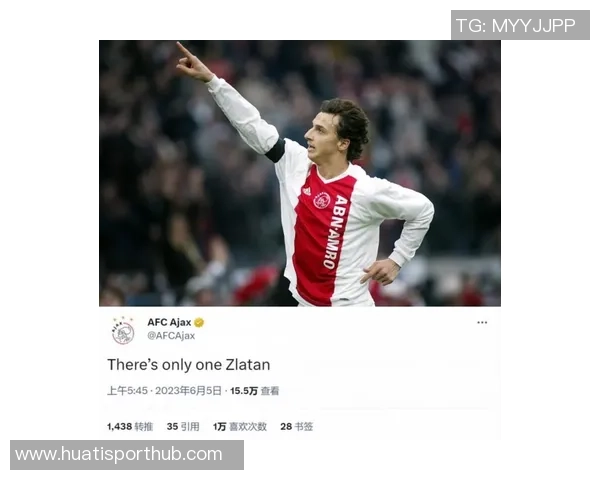Open the 35 引用 quotes list
The width and height of the screenshot is (600, 480).
[183, 426]
